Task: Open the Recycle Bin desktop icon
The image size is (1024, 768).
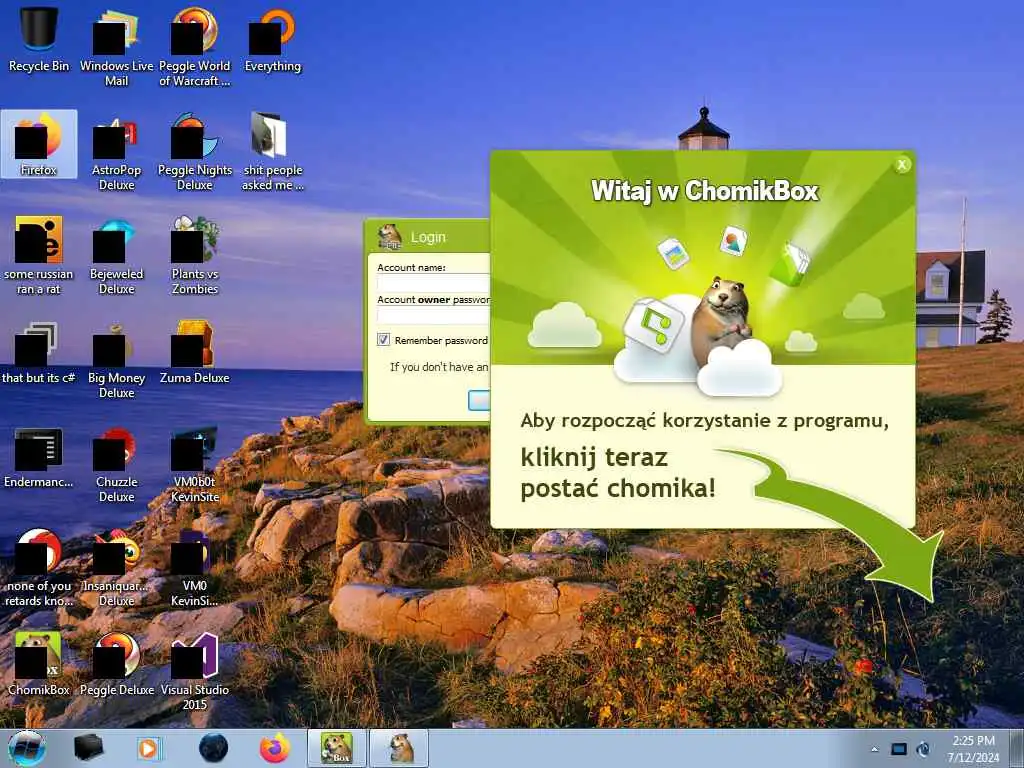Action: tap(39, 38)
